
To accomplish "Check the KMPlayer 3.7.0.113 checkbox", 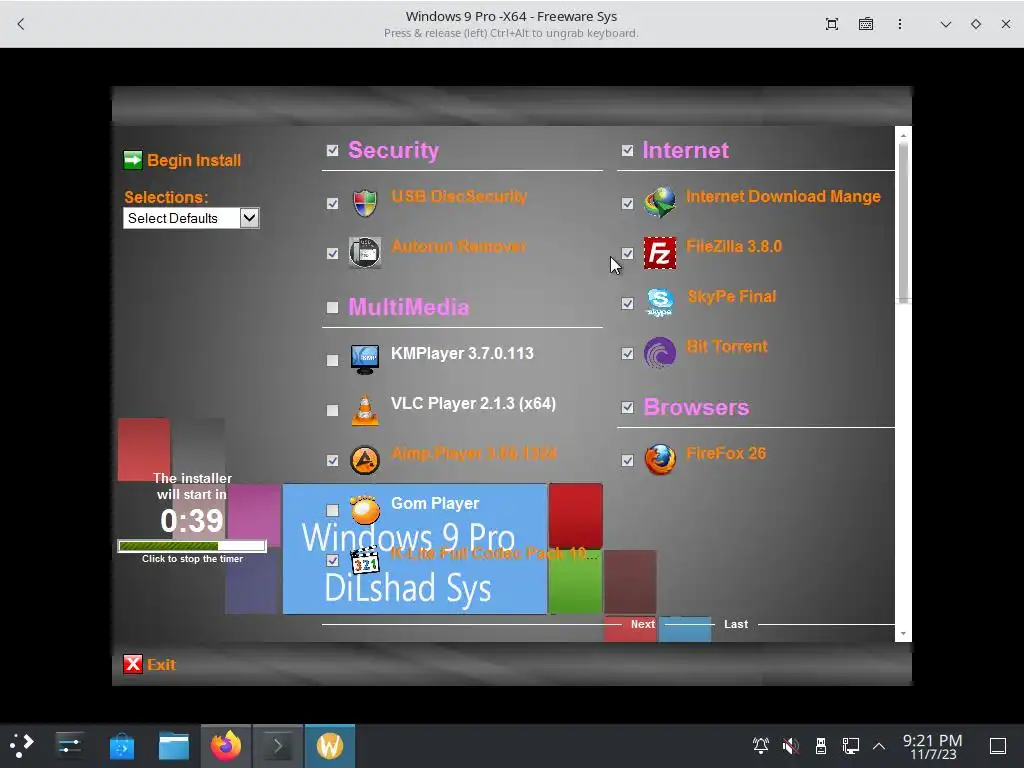I will pos(332,360).
